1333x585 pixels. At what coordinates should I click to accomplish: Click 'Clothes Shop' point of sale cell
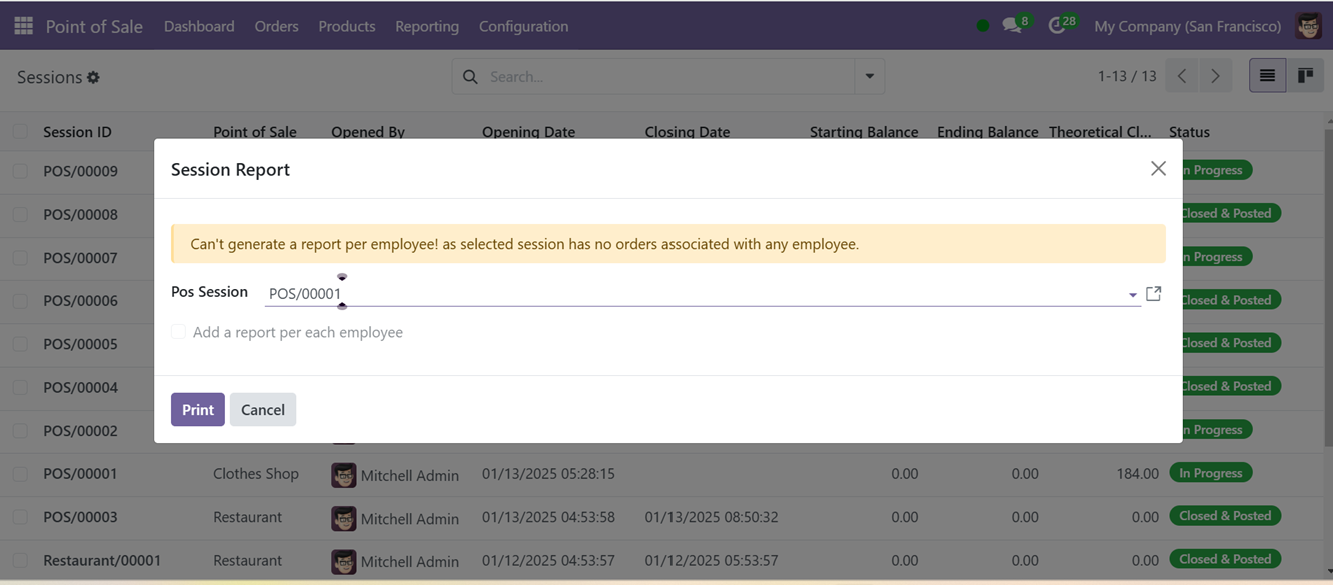(x=256, y=474)
